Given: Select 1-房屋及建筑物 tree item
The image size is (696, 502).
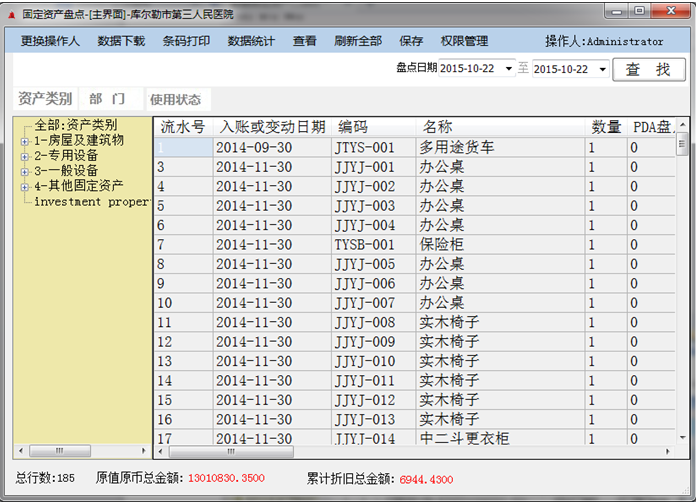Looking at the screenshot, I should coord(79,140).
